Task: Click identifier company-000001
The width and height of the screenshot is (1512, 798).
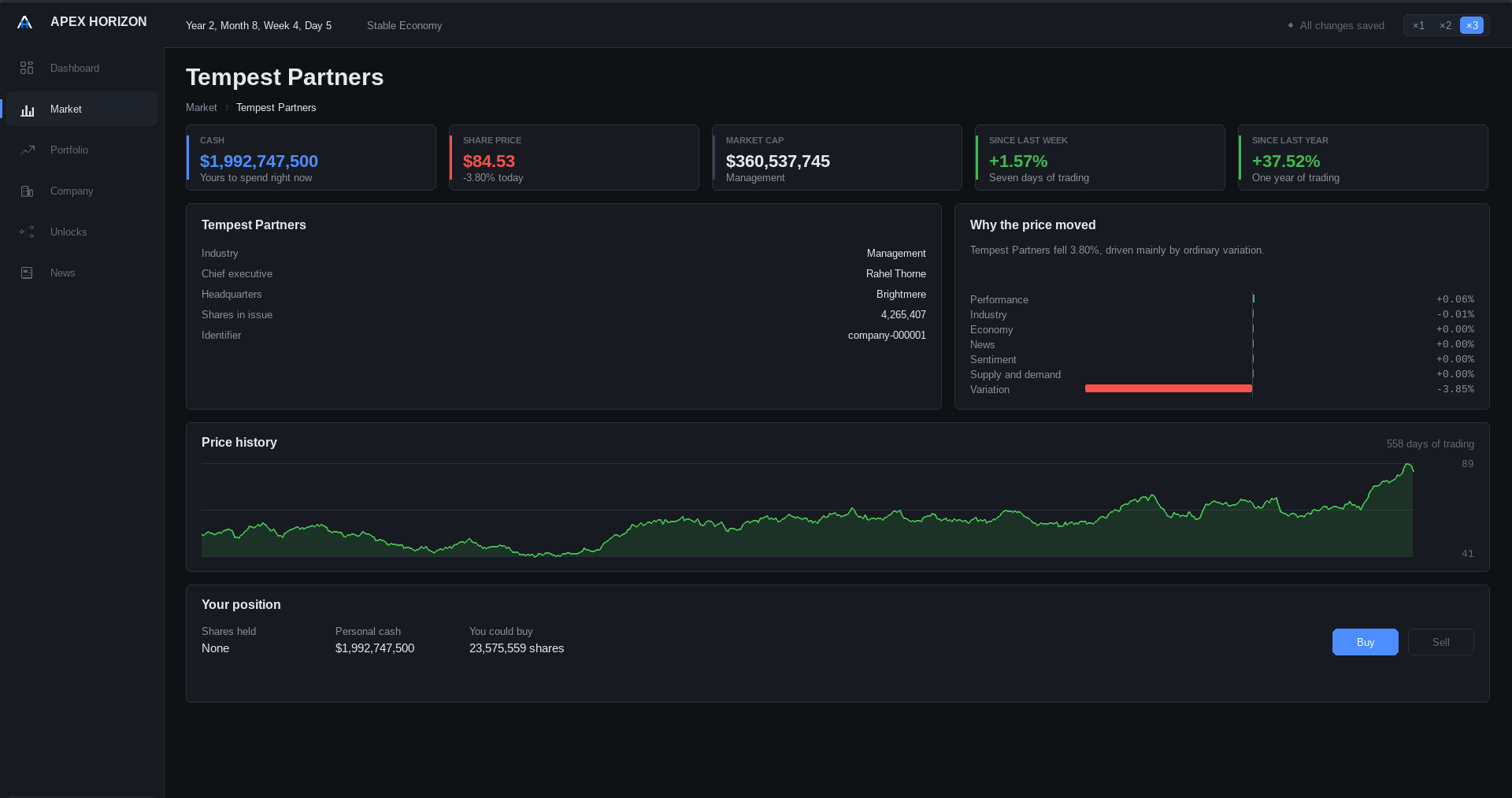Action: click(887, 335)
